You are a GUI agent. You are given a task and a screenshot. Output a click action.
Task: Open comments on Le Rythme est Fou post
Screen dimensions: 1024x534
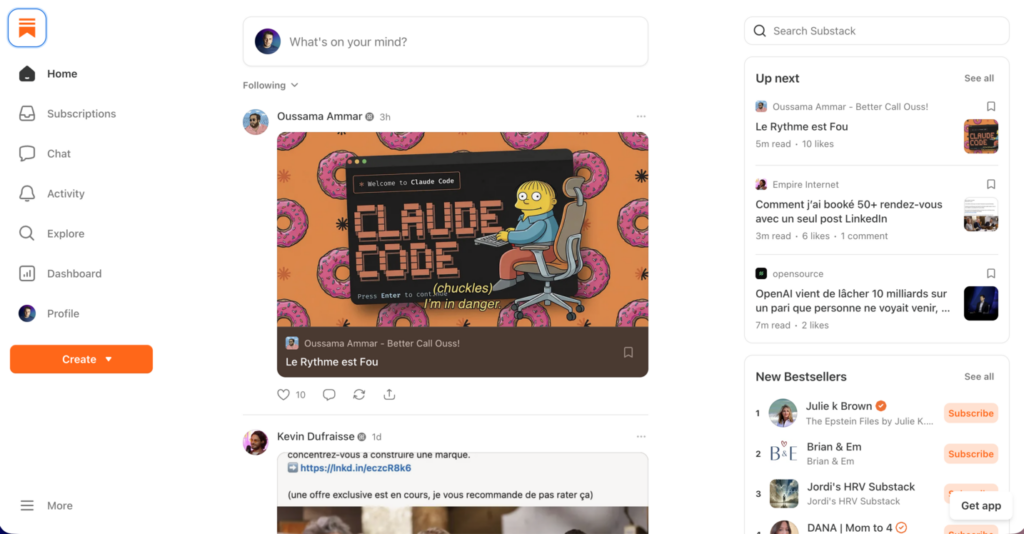pos(329,394)
